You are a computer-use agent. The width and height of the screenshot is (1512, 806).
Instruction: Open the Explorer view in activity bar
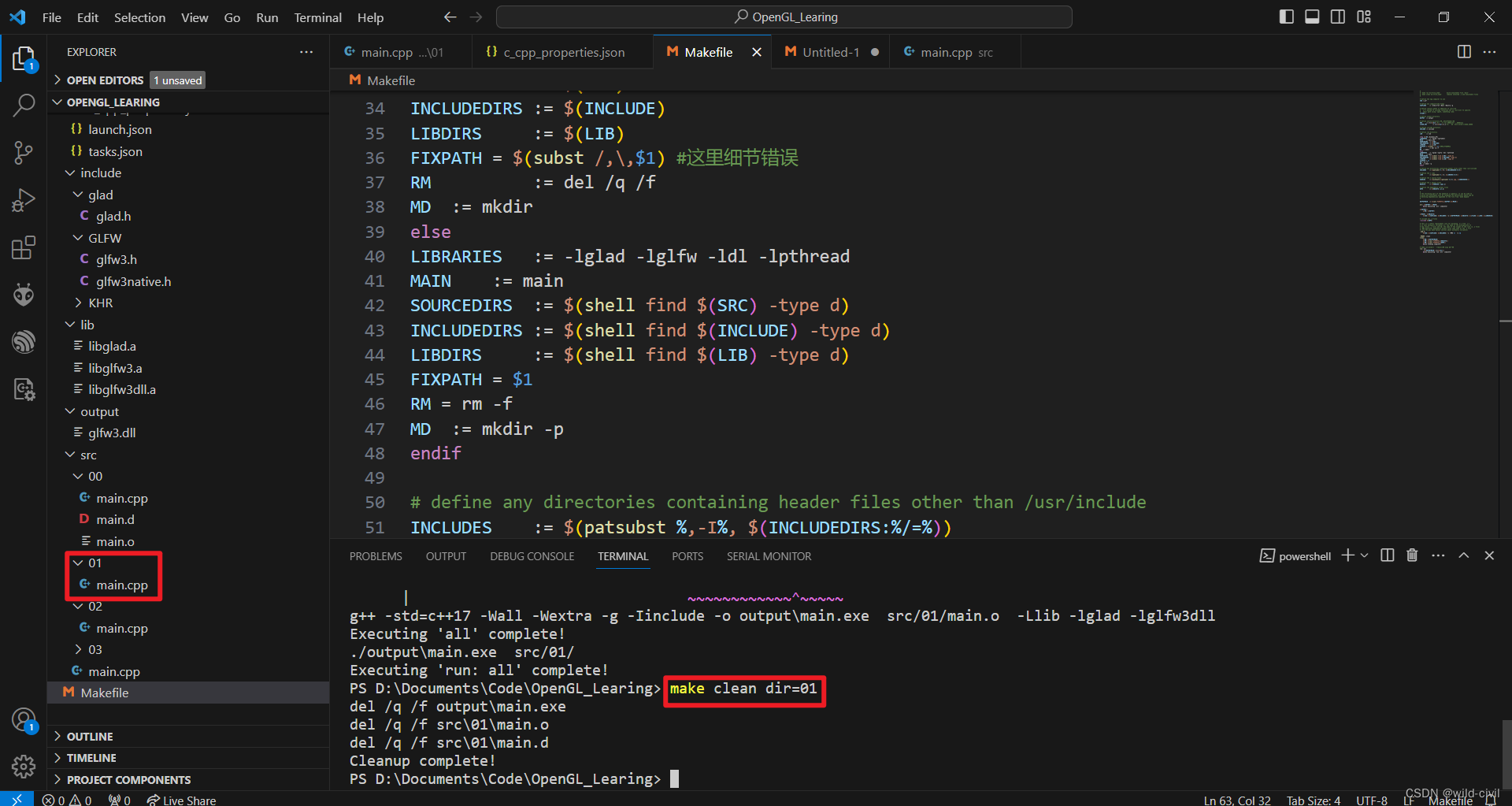coord(24,59)
